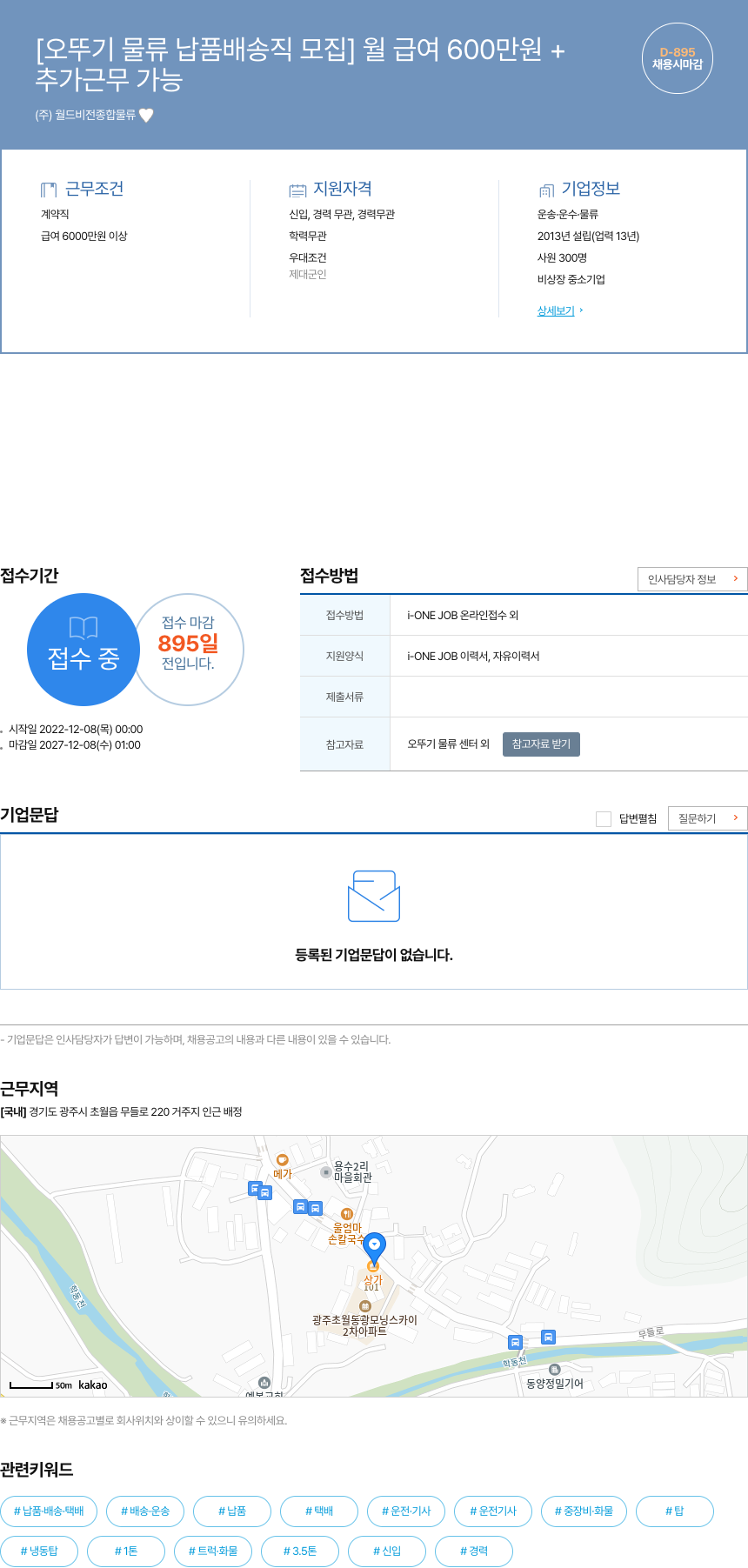The width and height of the screenshot is (748, 1568).
Task: Click the 상가 101 map marker
Action: pyautogui.click(x=373, y=1267)
